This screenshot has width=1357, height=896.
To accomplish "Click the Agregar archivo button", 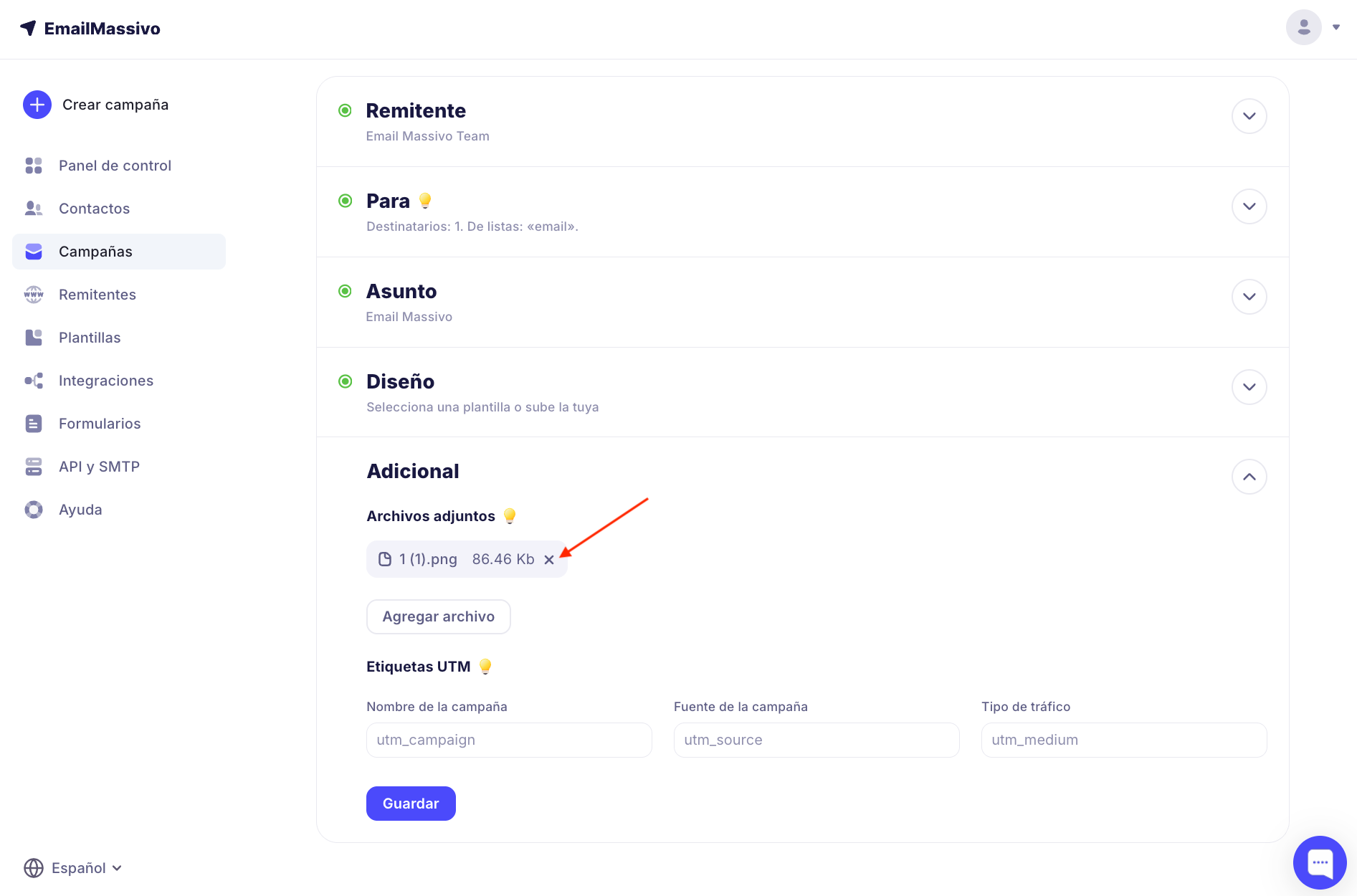I will click(438, 616).
